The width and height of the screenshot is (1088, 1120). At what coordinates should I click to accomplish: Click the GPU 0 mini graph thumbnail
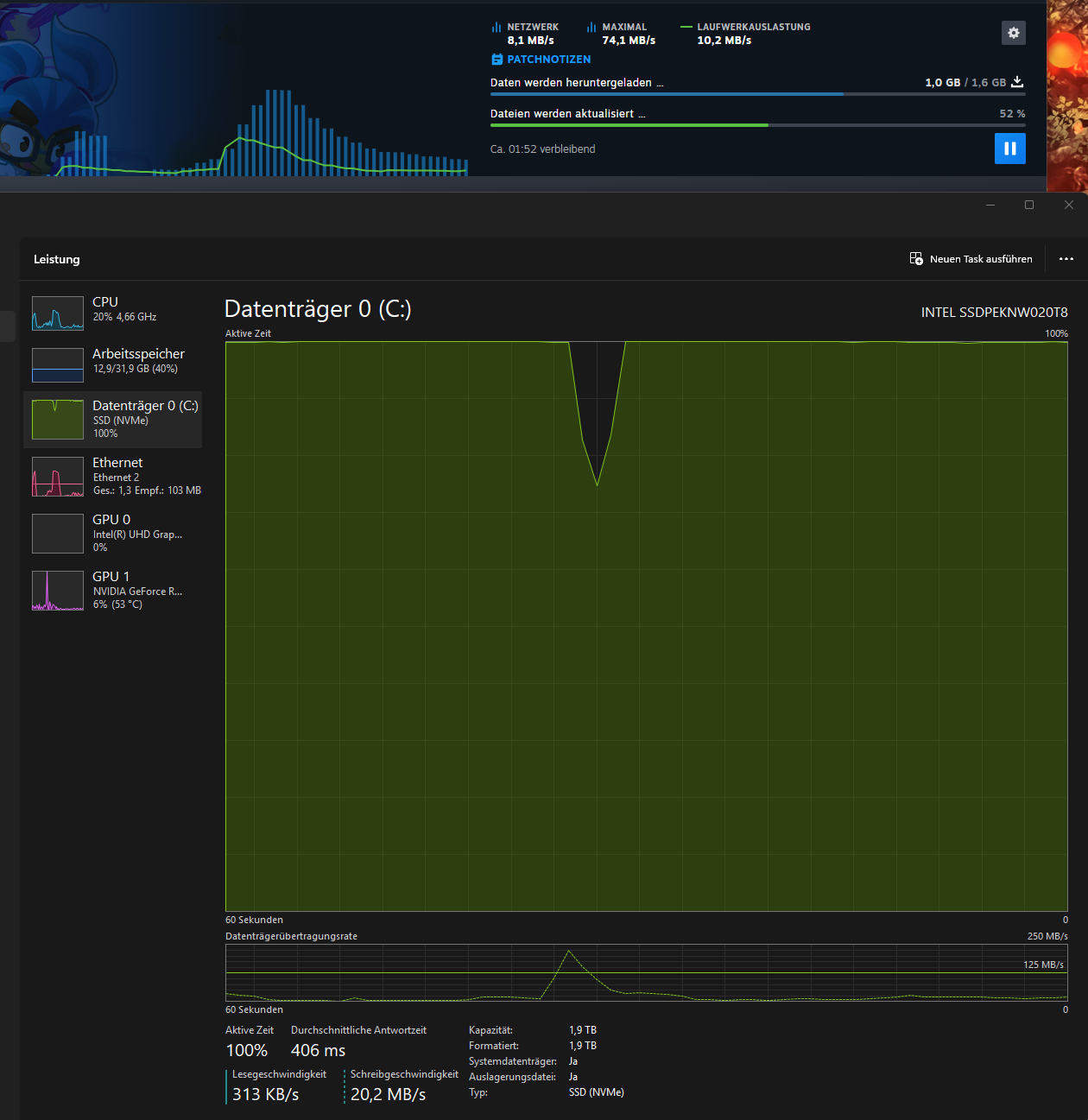tap(58, 534)
